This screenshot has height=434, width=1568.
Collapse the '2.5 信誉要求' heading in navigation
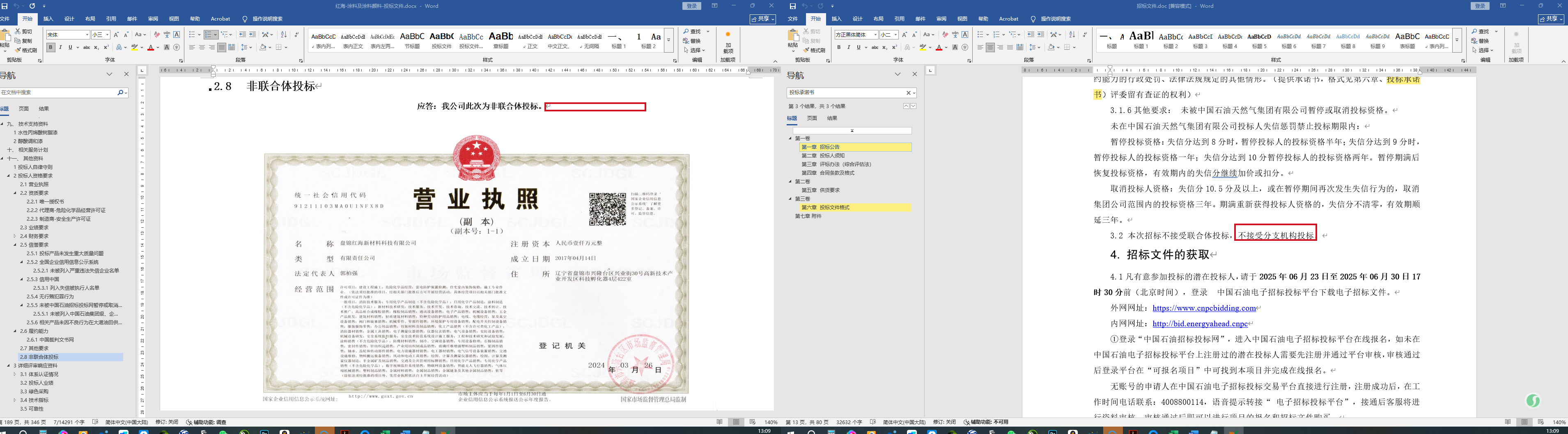click(x=15, y=245)
